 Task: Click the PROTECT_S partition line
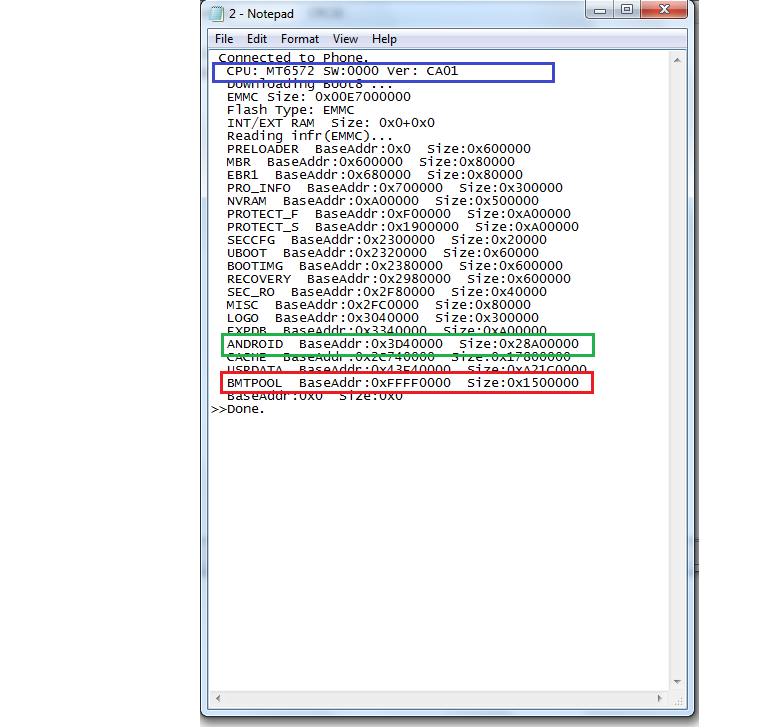(403, 227)
